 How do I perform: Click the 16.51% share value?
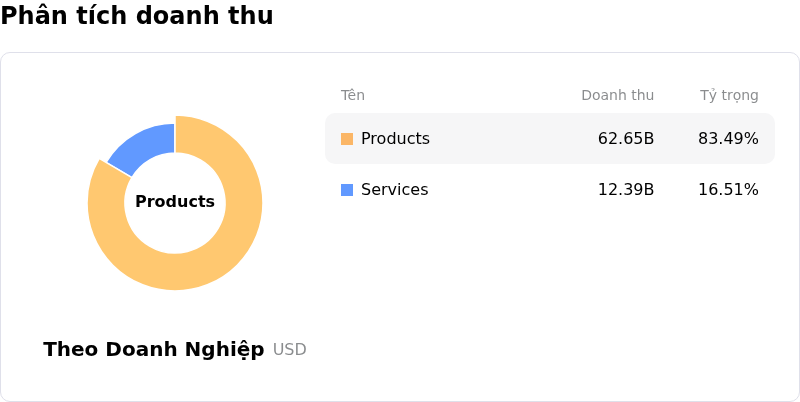pos(728,190)
